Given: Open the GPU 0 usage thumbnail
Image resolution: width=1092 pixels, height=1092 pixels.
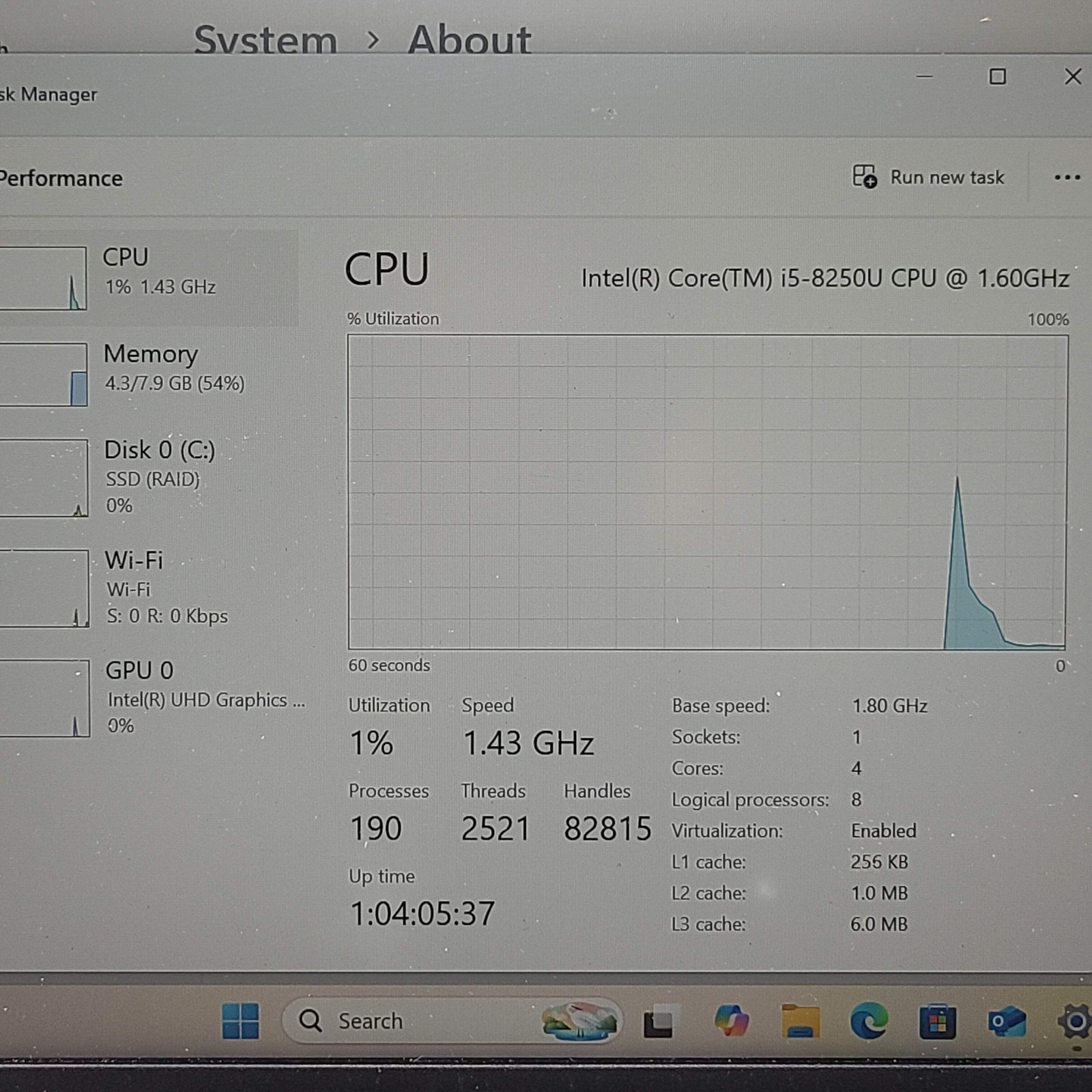Looking at the screenshot, I should 44,698.
